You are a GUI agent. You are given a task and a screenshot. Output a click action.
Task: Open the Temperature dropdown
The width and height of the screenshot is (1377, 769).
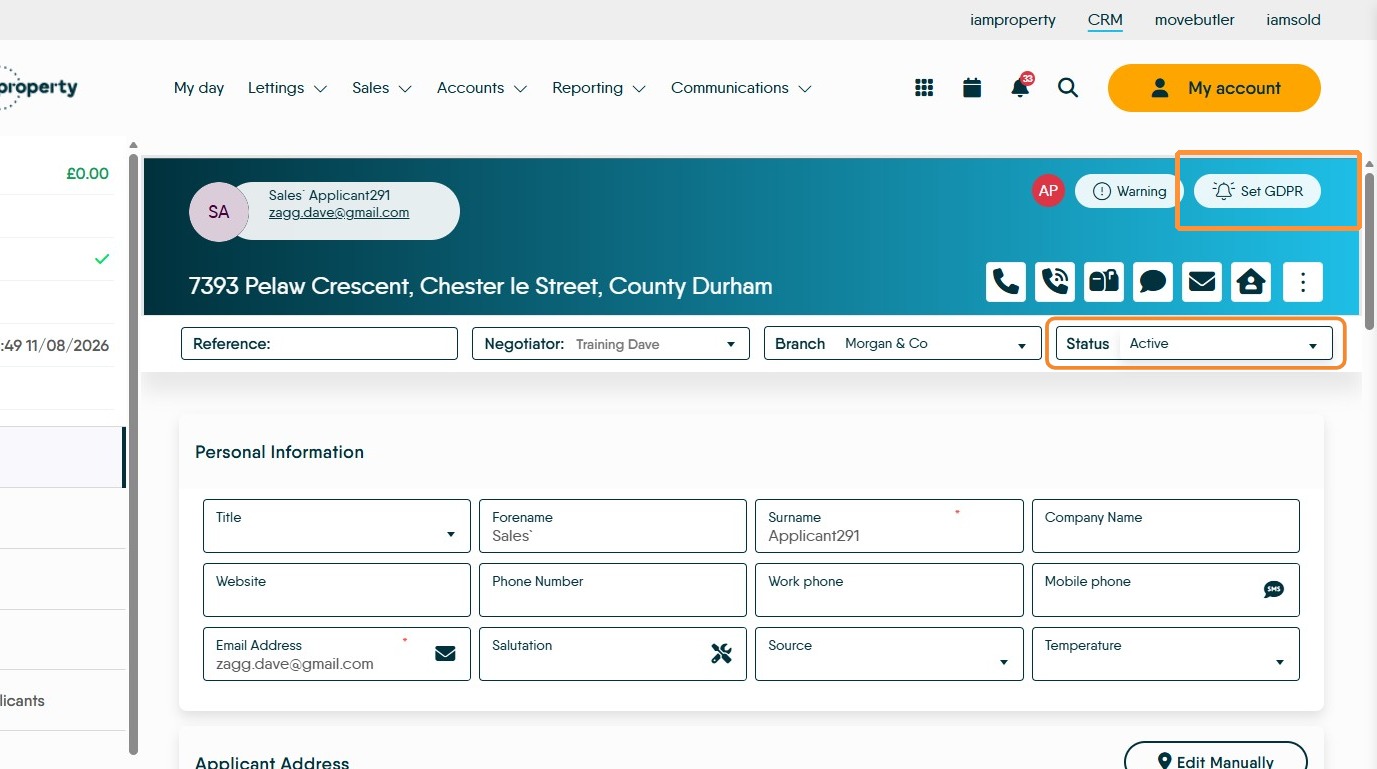click(x=1166, y=654)
